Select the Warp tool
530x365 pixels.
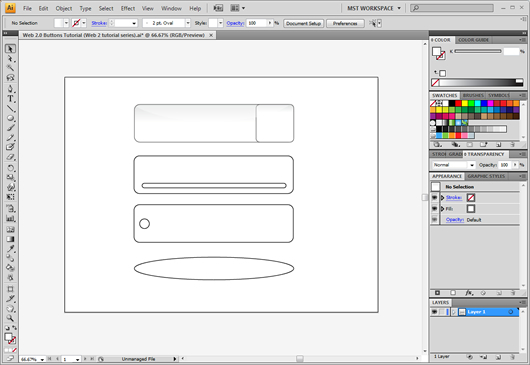tap(10, 187)
